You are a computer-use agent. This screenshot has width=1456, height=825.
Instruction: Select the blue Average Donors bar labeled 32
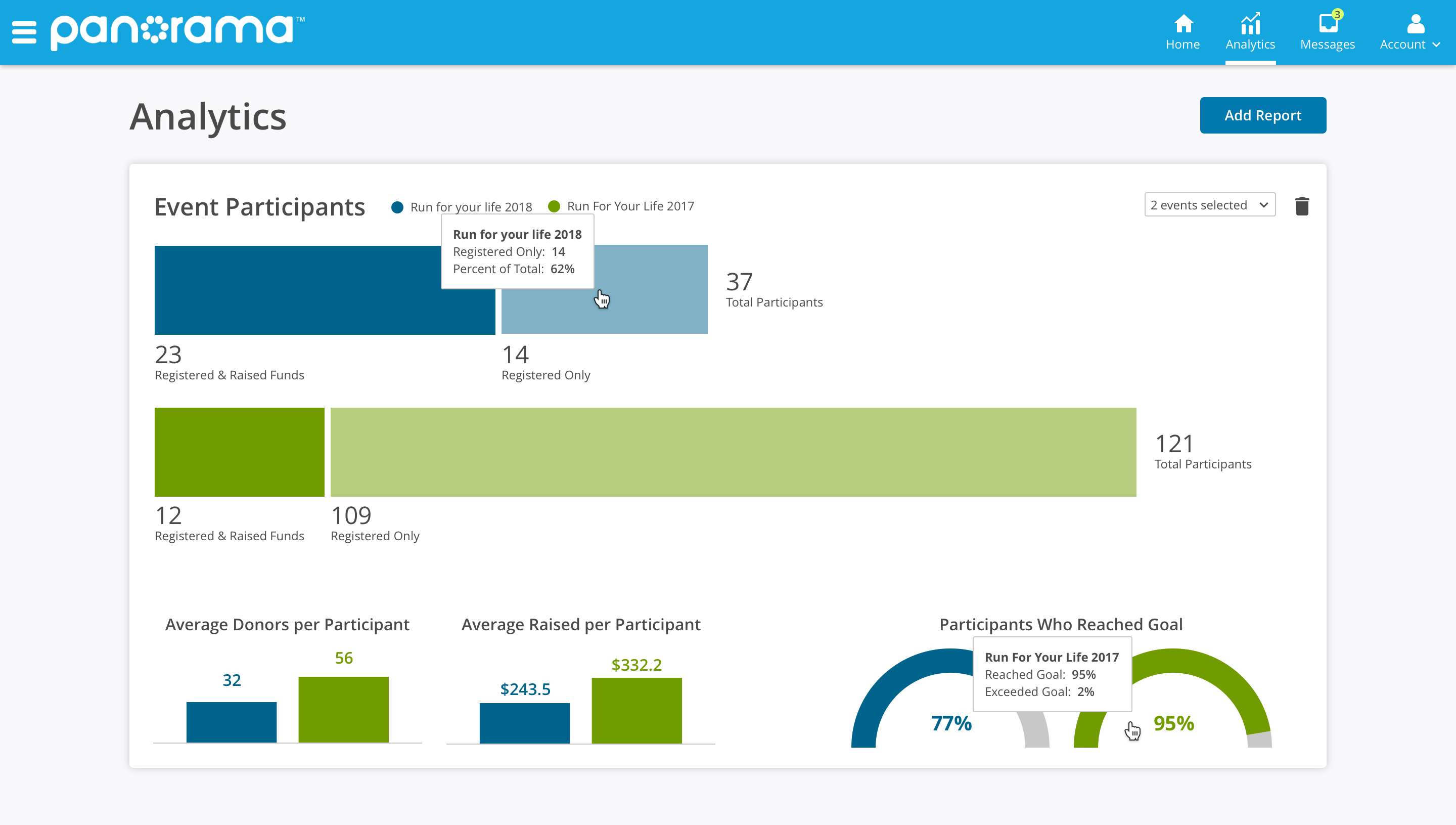pyautogui.click(x=231, y=722)
